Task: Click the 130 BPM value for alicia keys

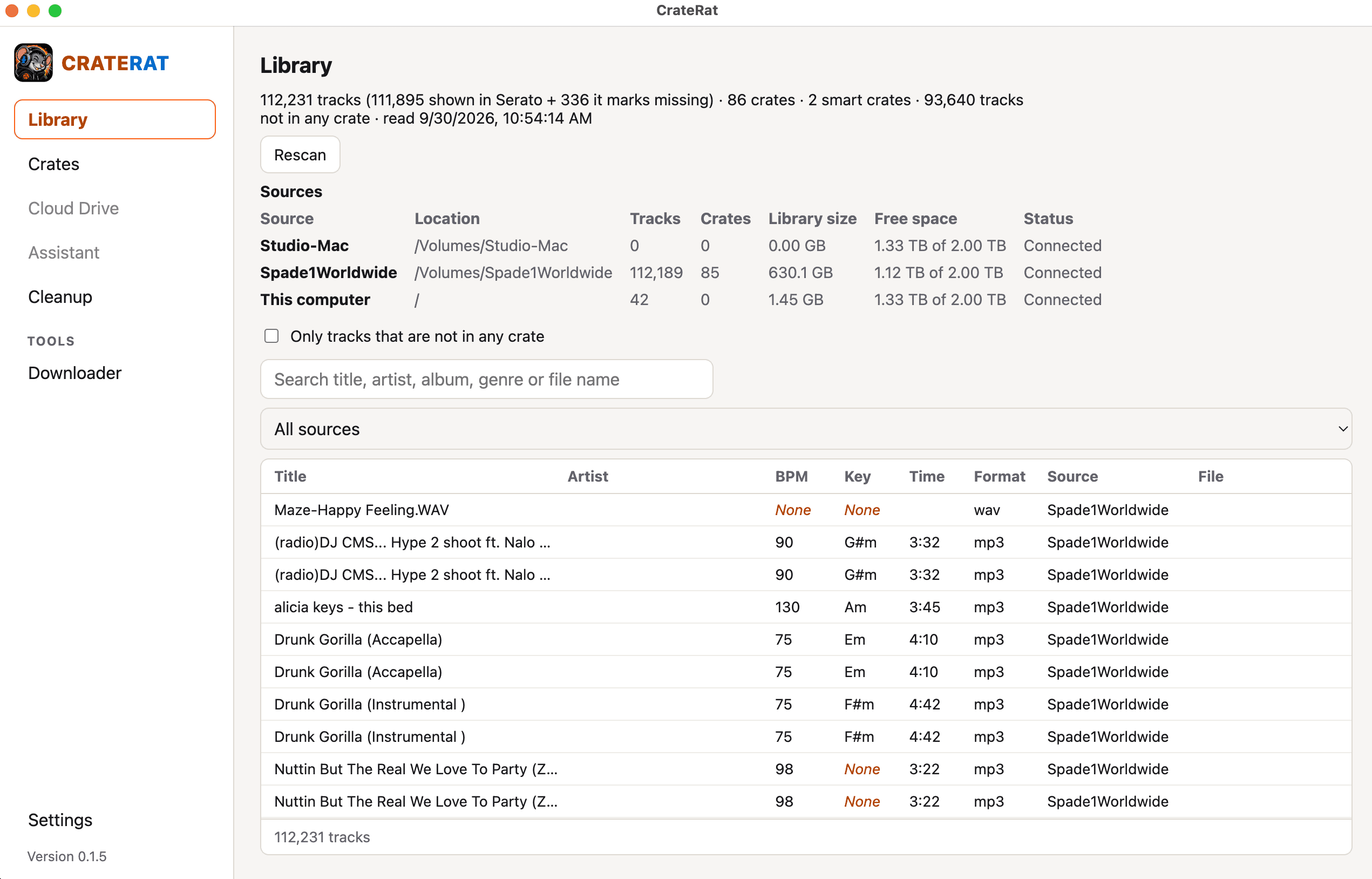Action: point(787,607)
